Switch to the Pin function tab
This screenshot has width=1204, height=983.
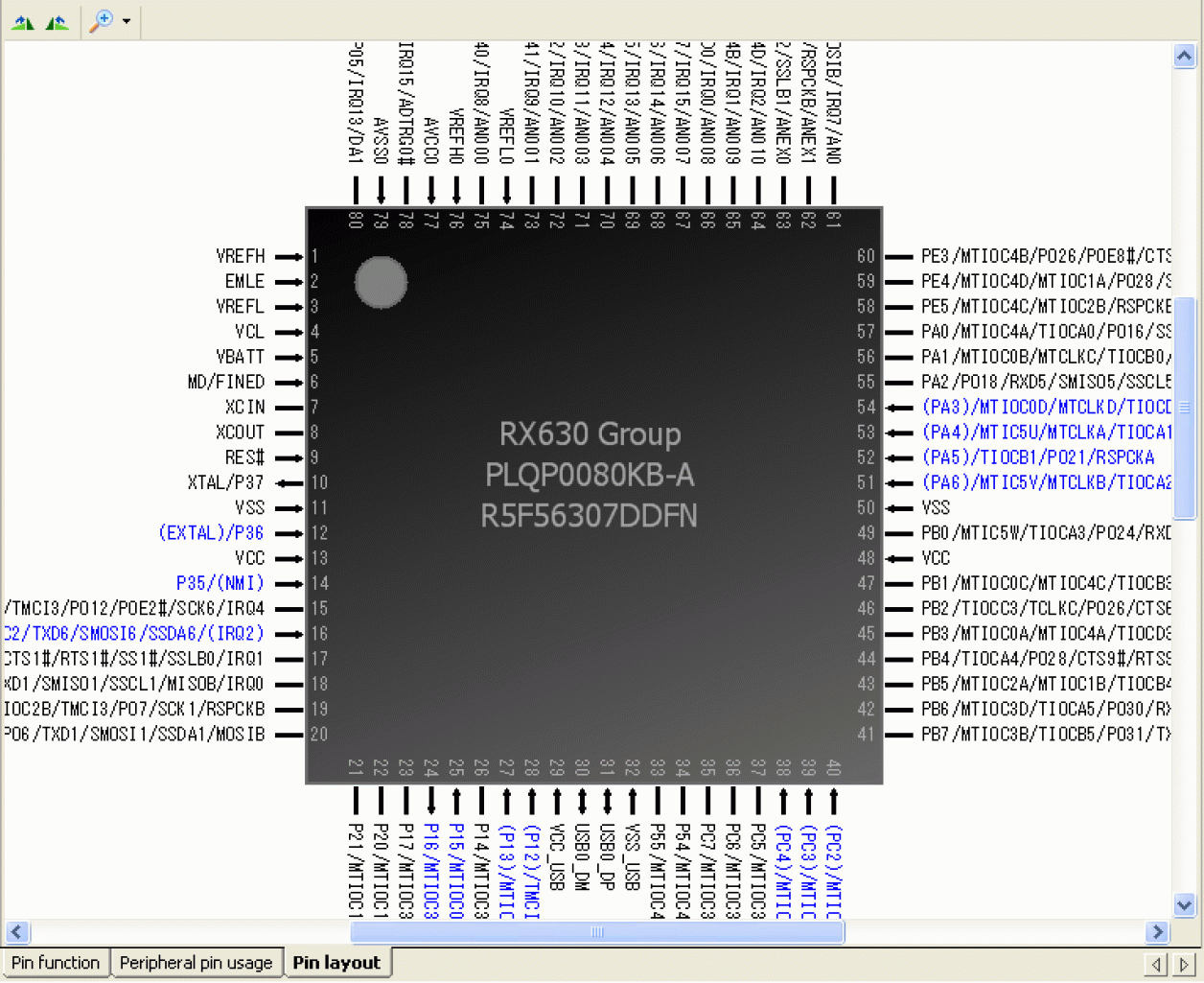pos(56,962)
